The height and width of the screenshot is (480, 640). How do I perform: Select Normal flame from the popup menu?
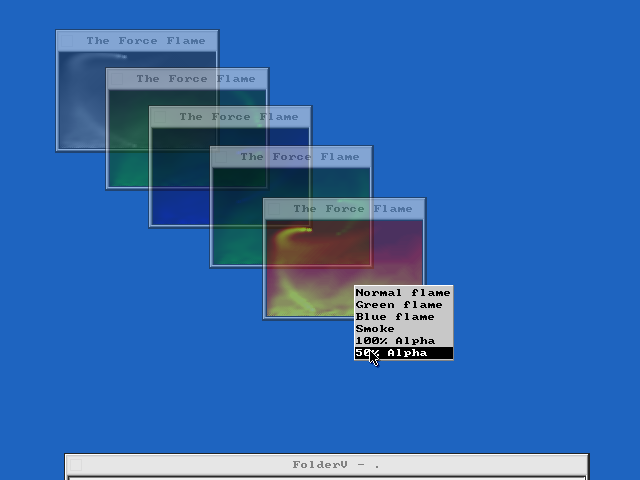(404, 293)
